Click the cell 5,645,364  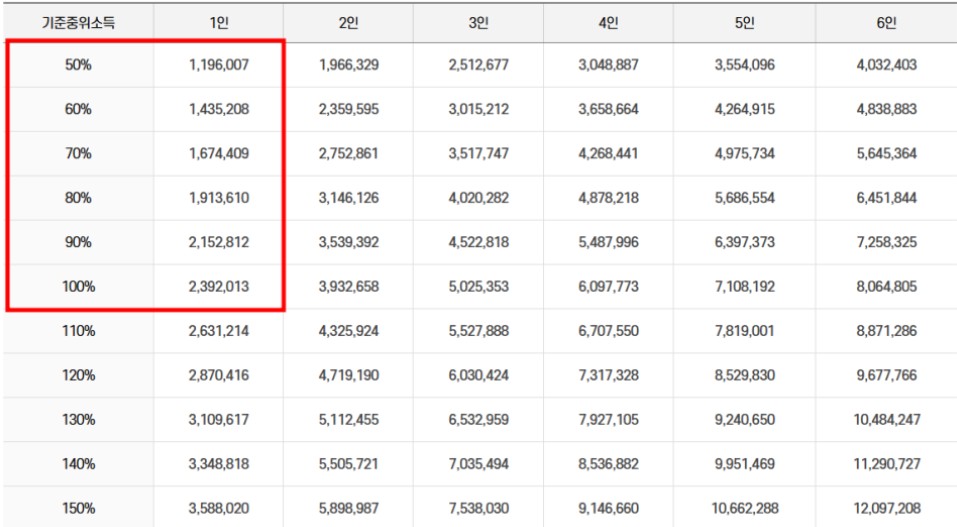tap(886, 153)
